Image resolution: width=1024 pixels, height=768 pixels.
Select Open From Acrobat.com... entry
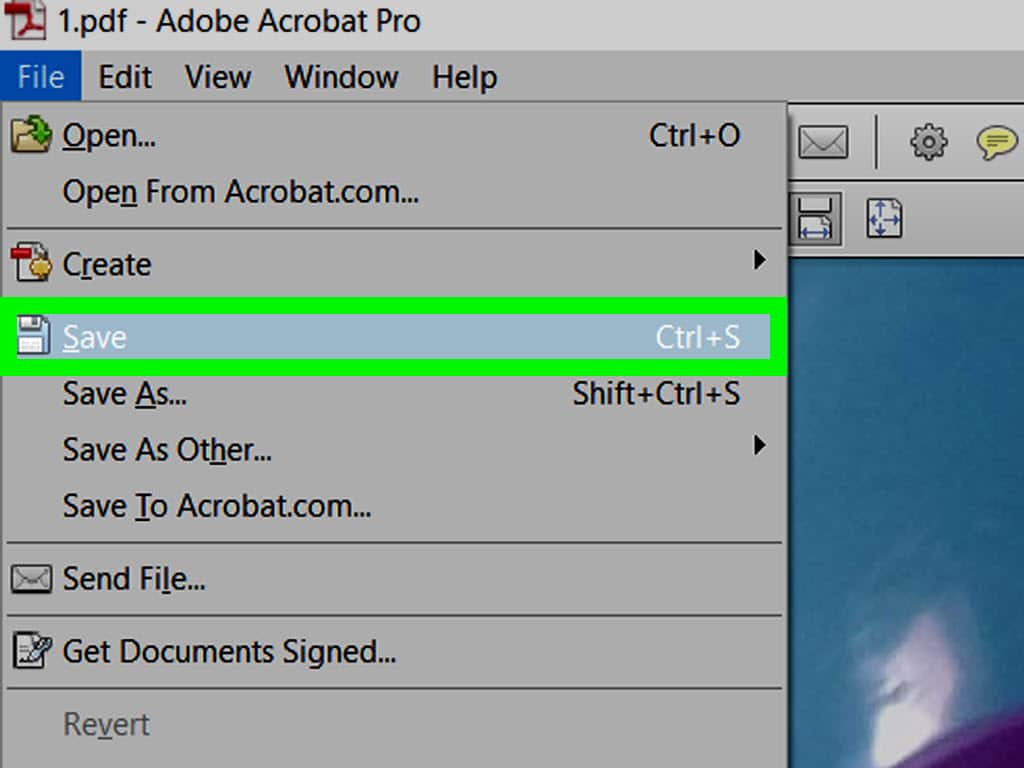click(240, 192)
